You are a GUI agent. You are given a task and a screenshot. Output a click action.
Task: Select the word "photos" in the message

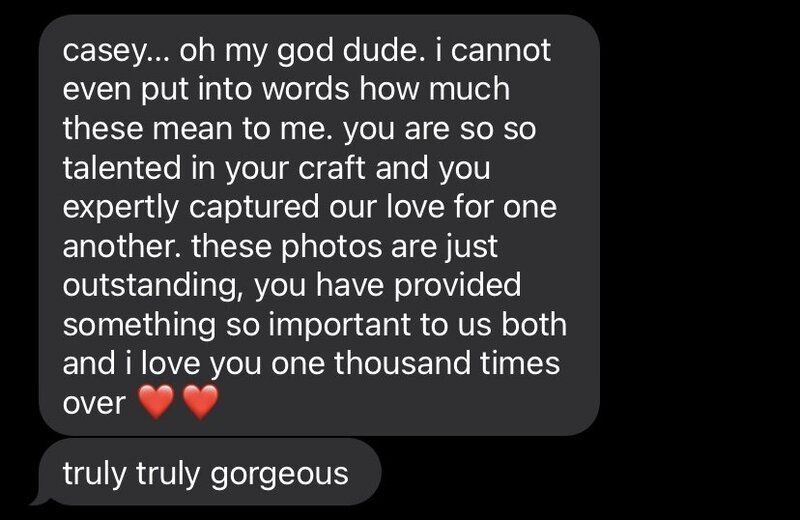click(x=331, y=248)
